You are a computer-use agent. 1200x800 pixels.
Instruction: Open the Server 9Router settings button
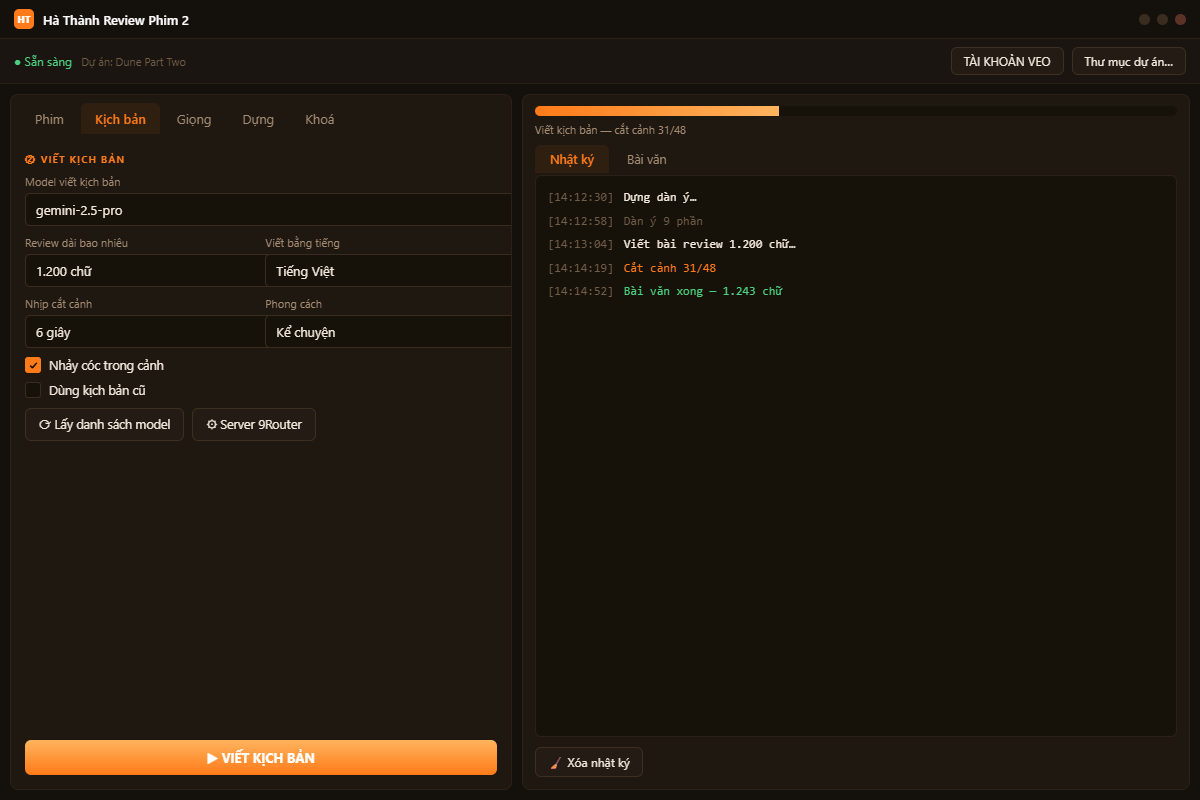coord(254,424)
